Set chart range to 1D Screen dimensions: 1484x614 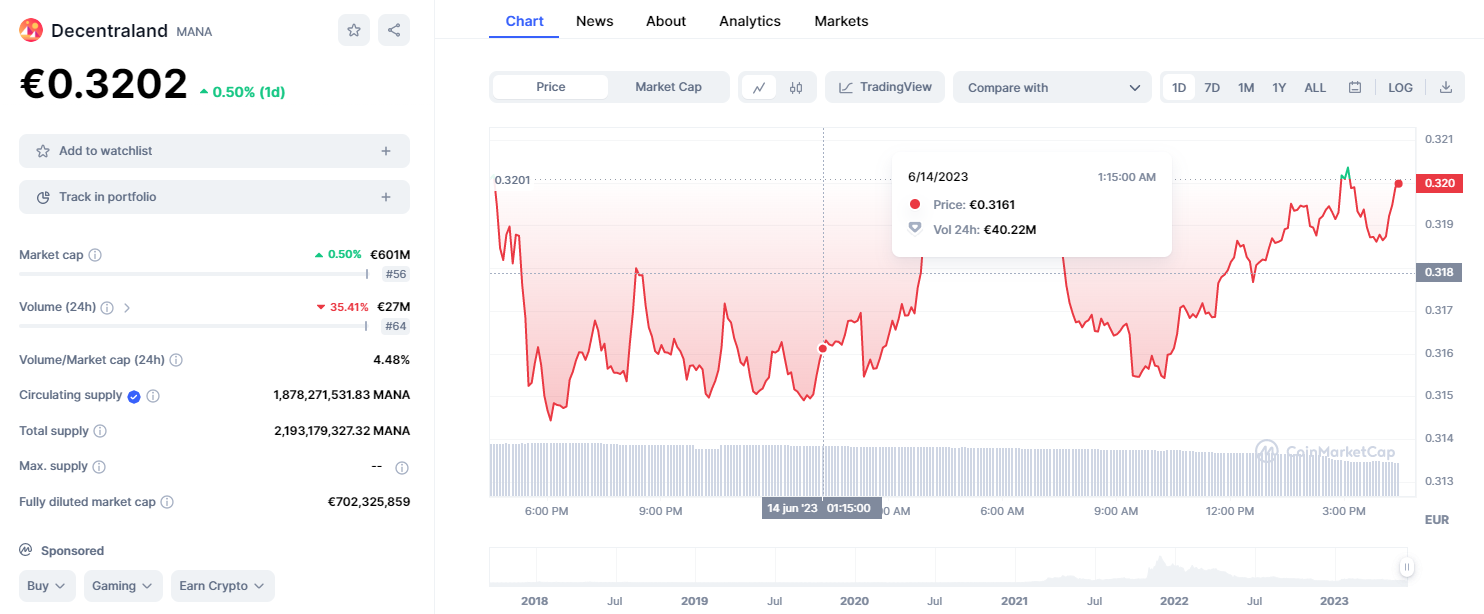[x=1179, y=87]
